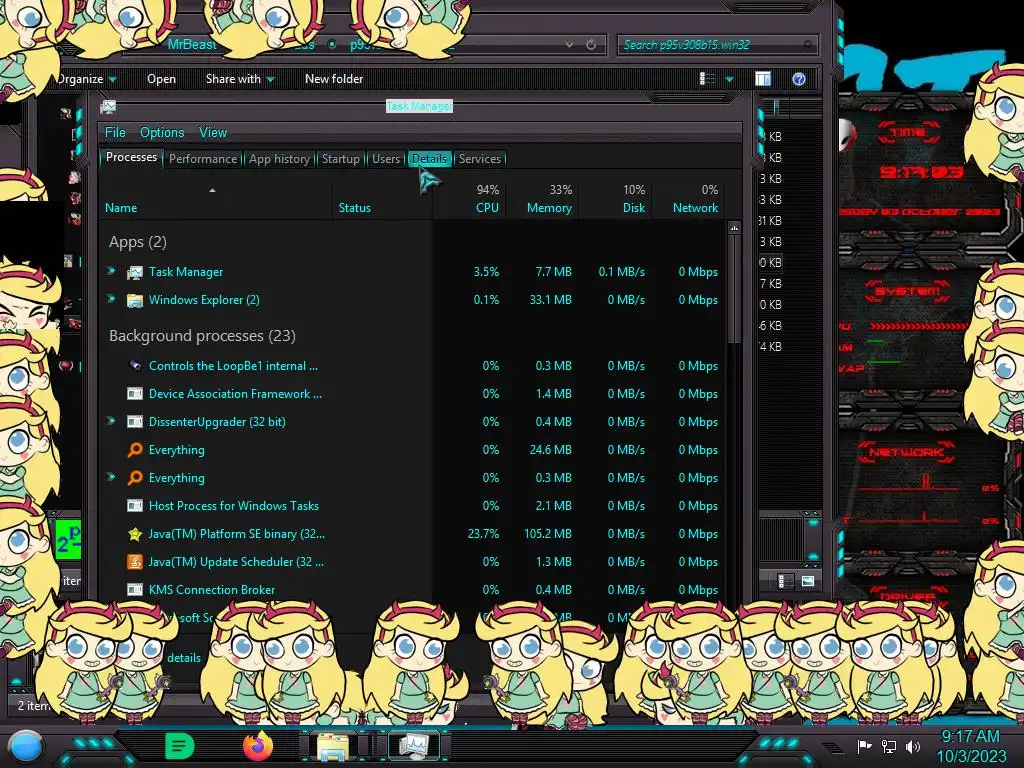Switch to the Users tab

coord(386,159)
